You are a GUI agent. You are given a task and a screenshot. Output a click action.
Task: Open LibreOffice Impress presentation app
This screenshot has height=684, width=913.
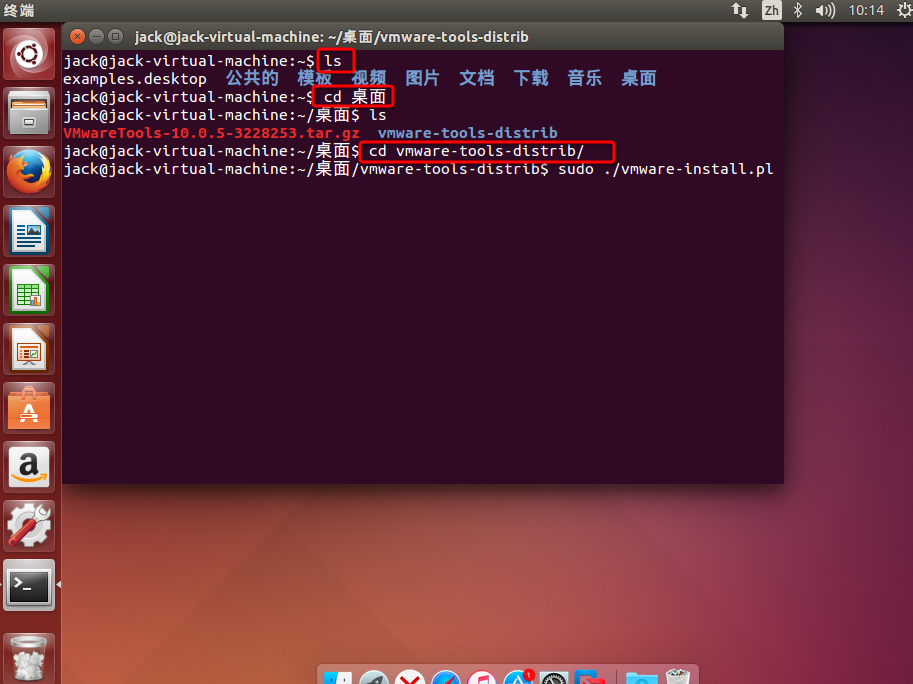[29, 349]
